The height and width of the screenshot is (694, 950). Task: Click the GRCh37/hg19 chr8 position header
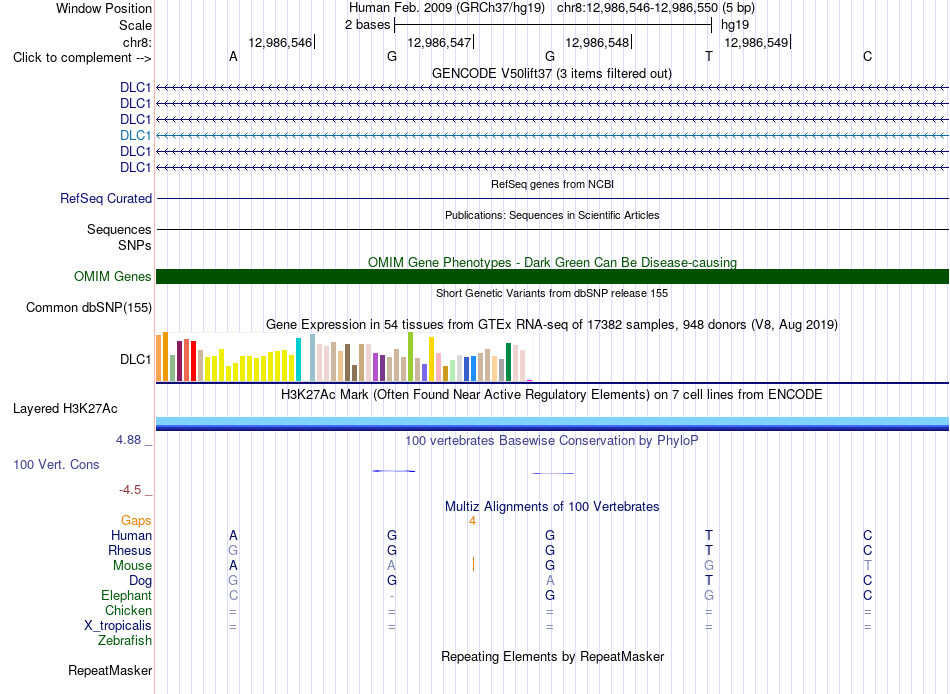552,8
